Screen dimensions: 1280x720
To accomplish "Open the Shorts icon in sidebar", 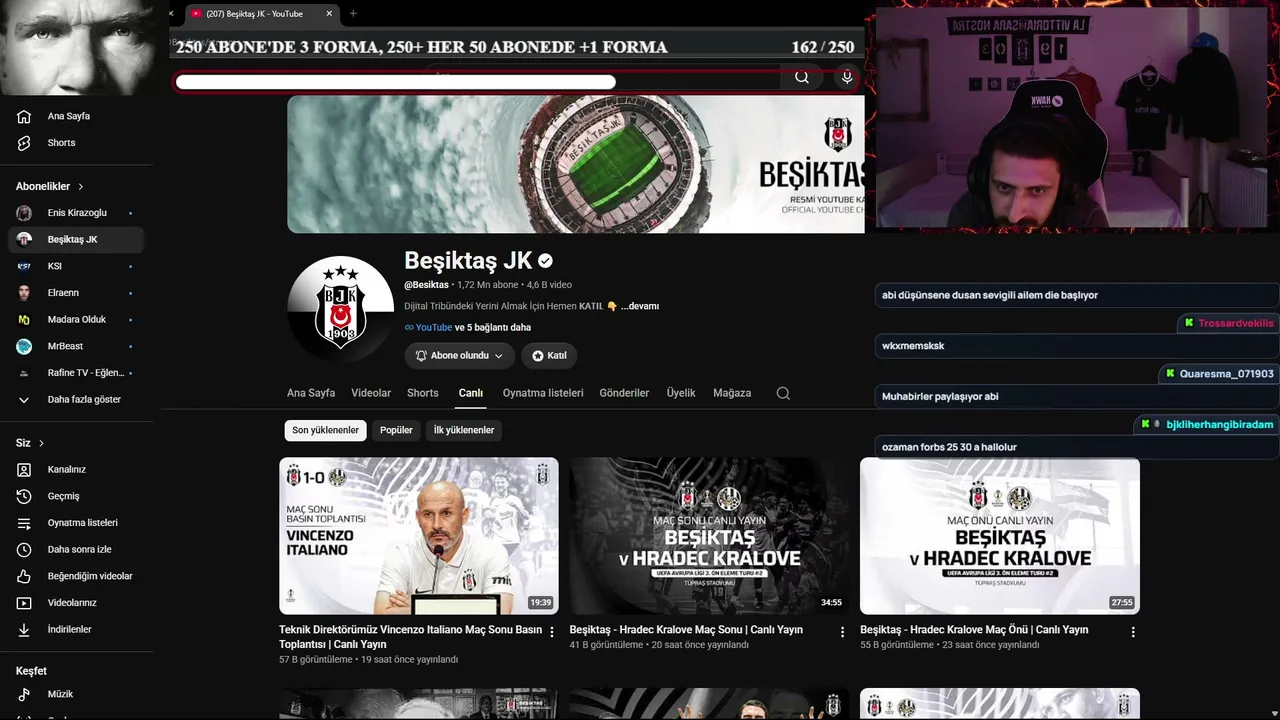I will (x=24, y=143).
